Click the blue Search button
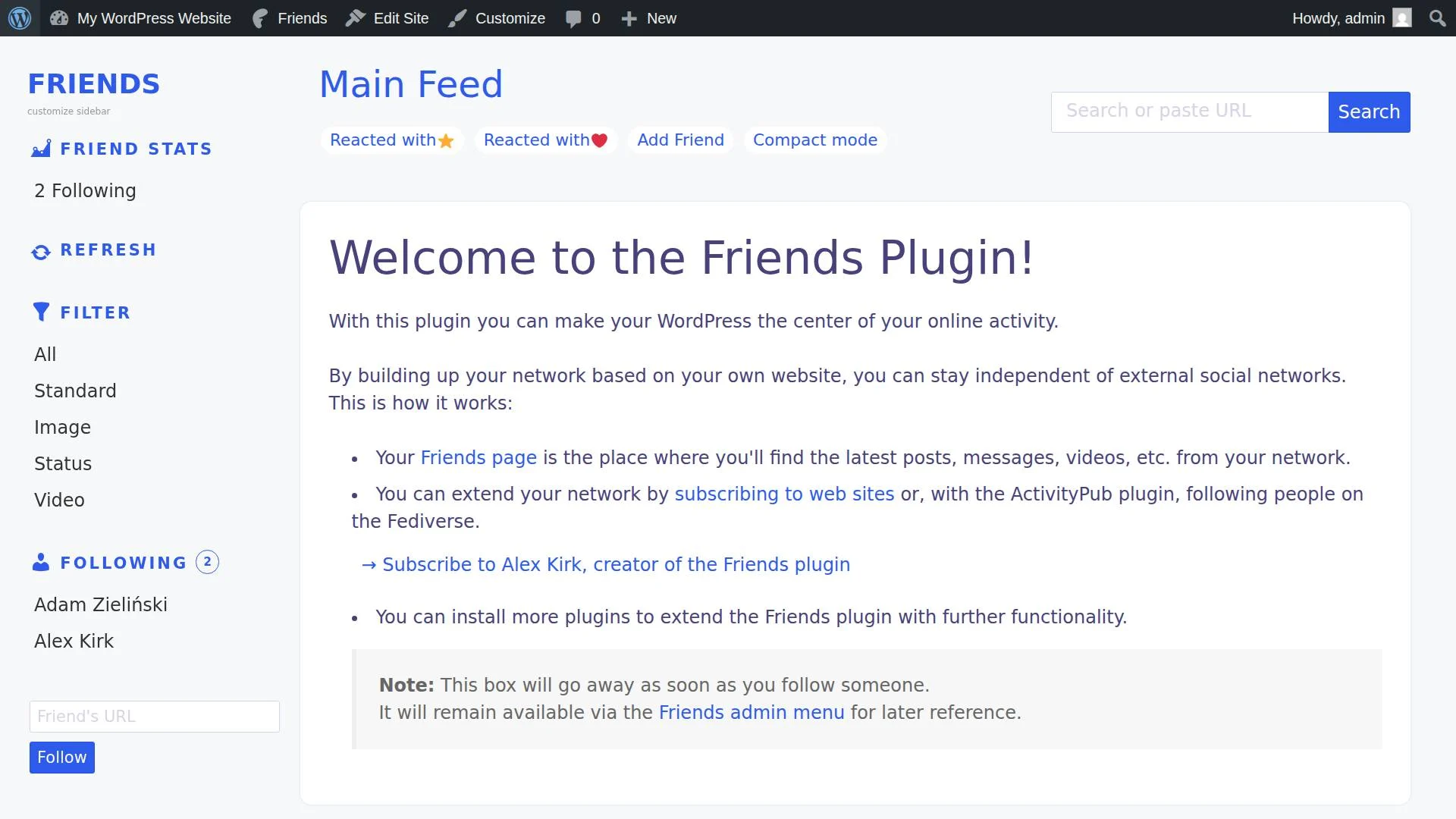 coord(1369,112)
